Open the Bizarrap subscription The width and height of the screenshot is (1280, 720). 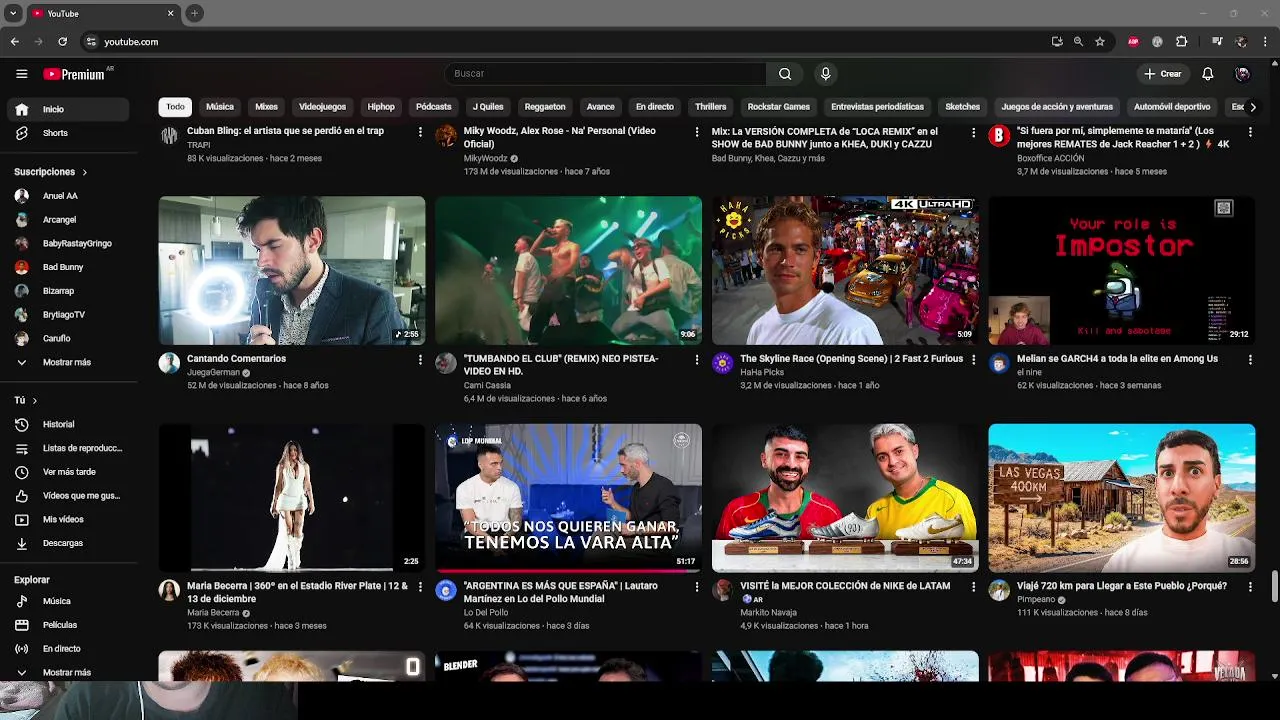click(69, 291)
